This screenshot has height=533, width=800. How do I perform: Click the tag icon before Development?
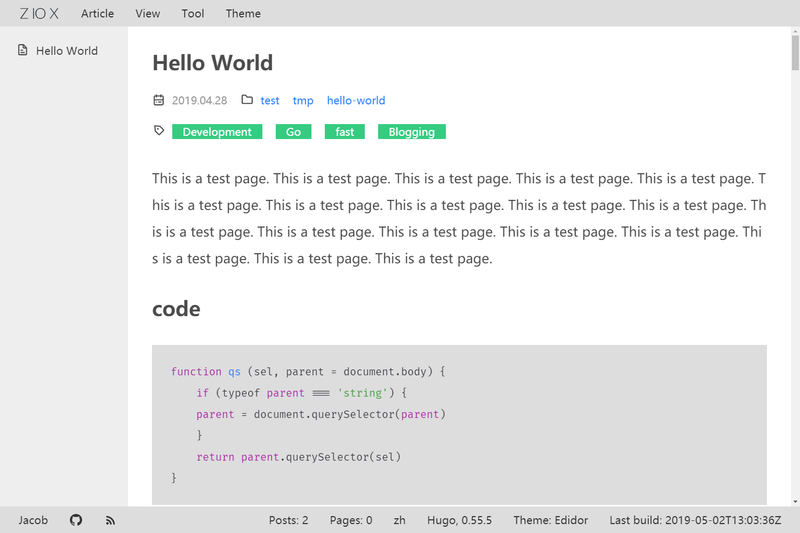pyautogui.click(x=159, y=131)
